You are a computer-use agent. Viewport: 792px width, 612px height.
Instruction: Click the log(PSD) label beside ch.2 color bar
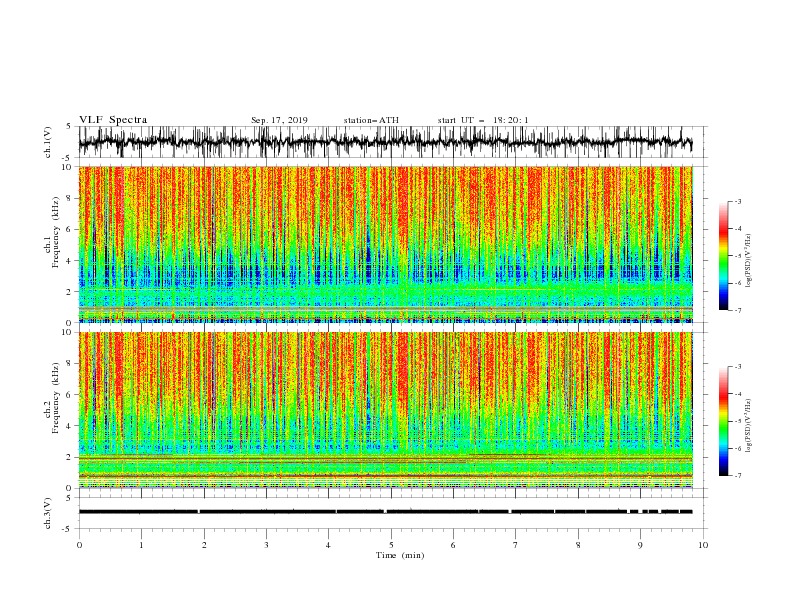749,426
